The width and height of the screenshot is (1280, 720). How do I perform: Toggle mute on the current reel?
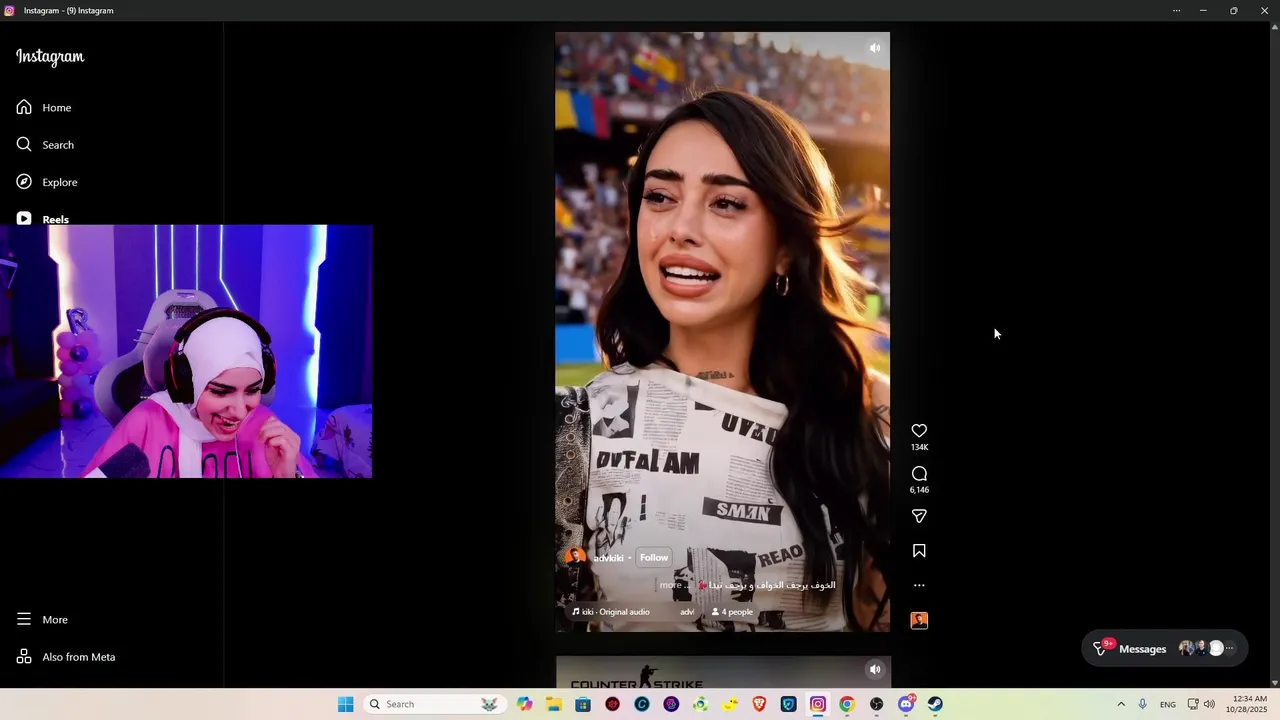click(x=875, y=48)
